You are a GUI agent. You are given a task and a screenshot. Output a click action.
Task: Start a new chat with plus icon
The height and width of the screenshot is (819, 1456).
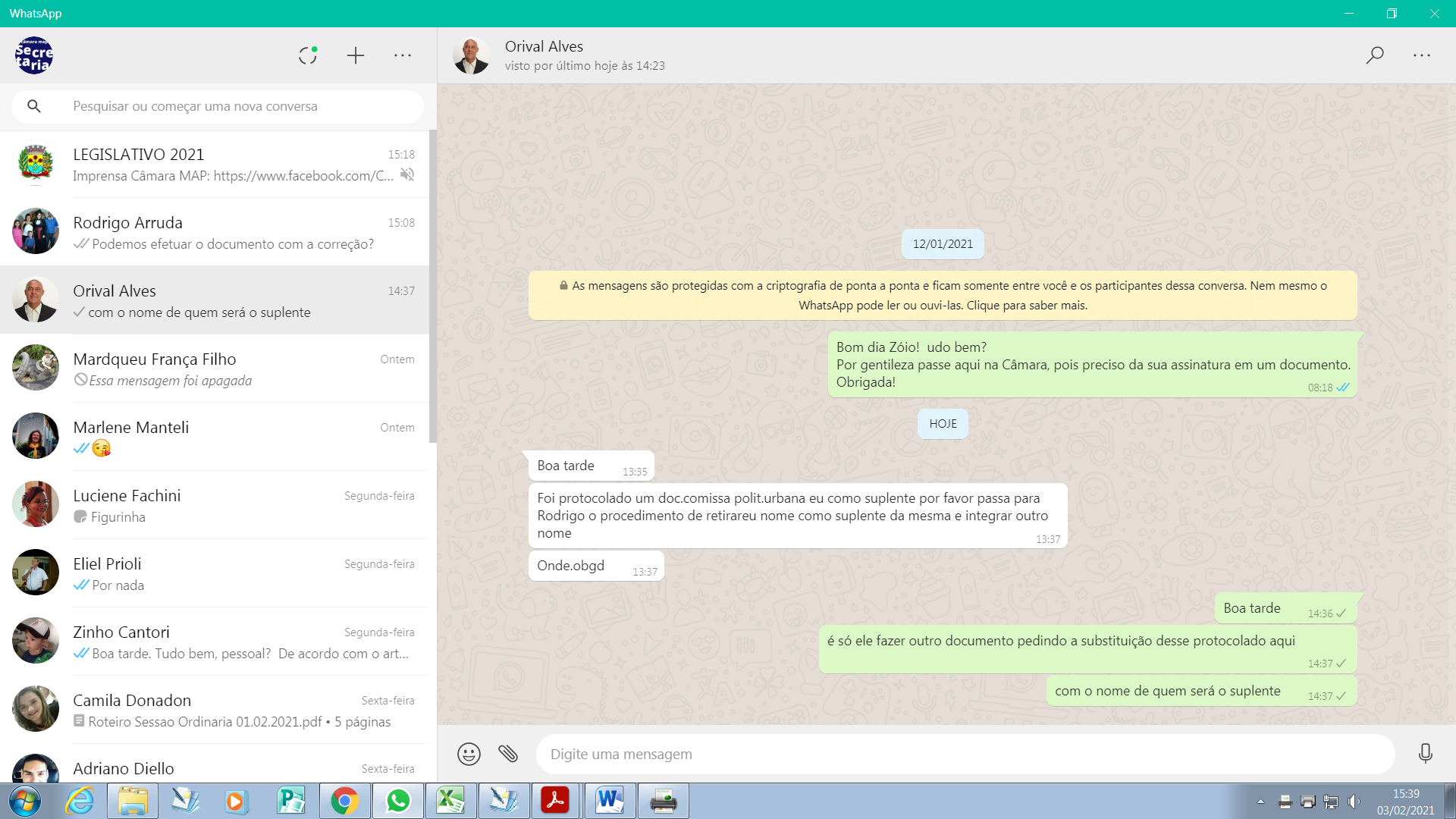[x=356, y=55]
